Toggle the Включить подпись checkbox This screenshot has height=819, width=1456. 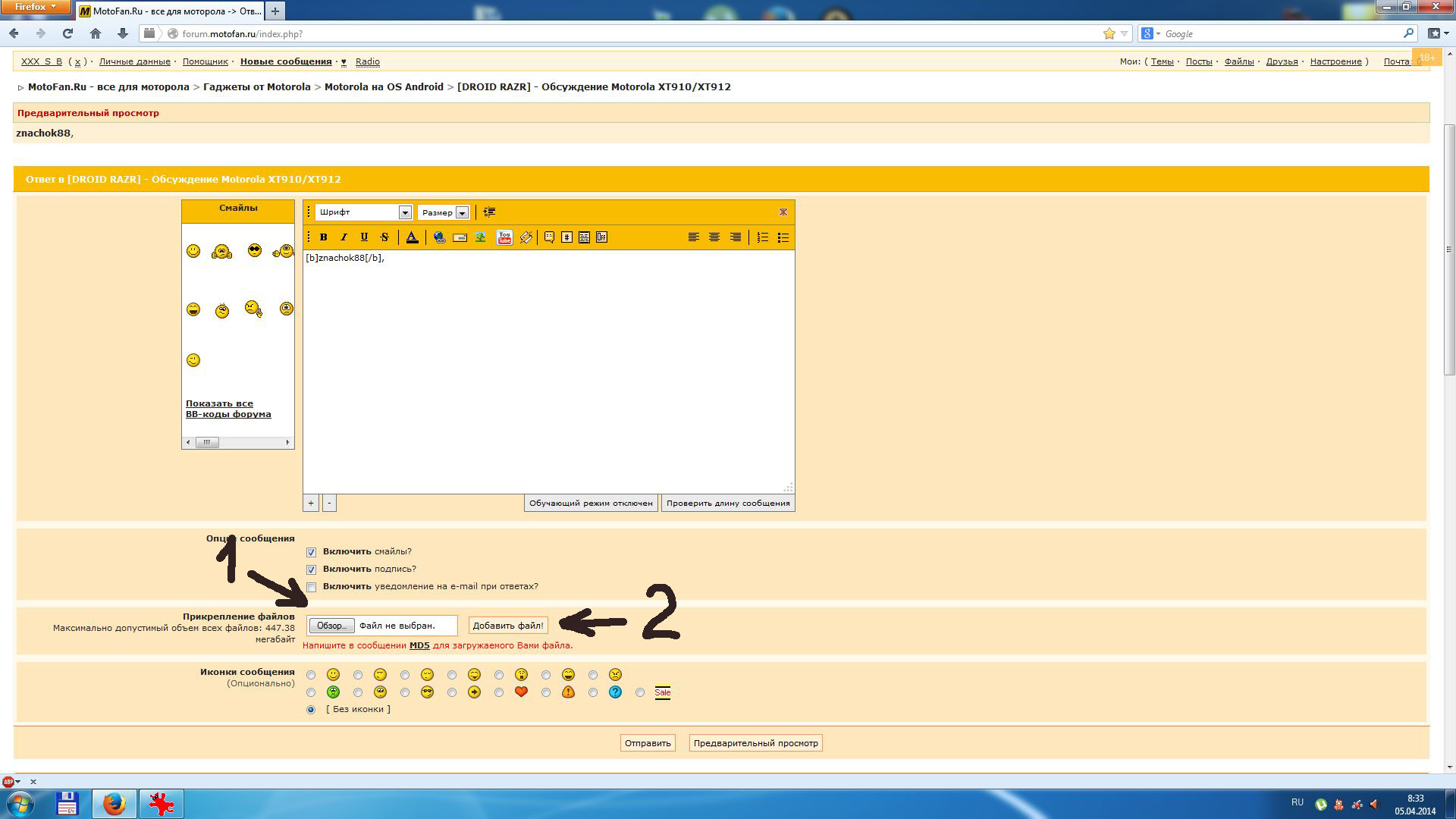coord(311,570)
